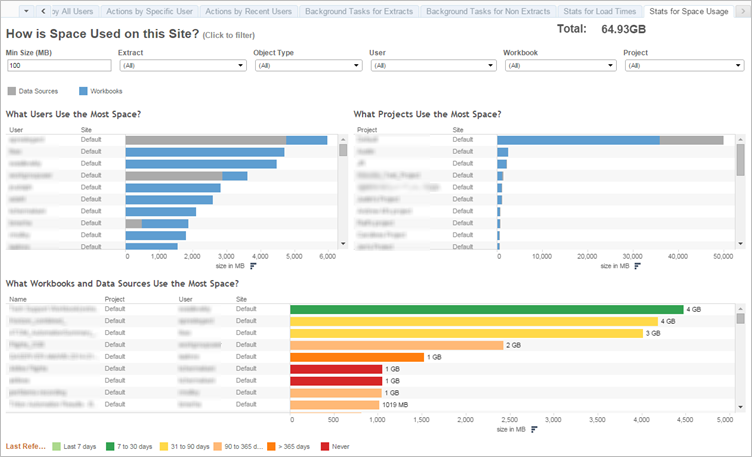Viewport: 752px width, 457px height.
Task: Open the Object Type filter dropdown
Action: (x=308, y=65)
